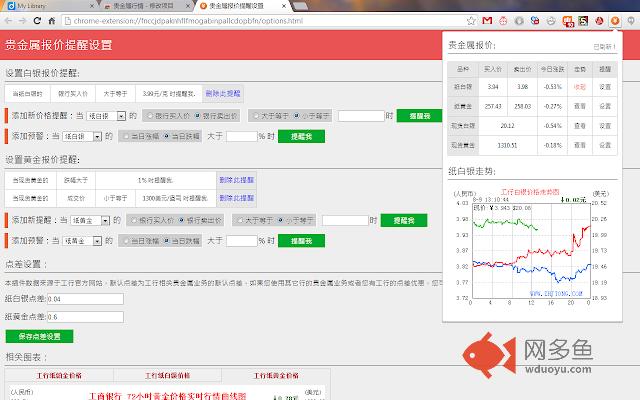Bookmark this page with the star icon
The height and width of the screenshot is (400, 640).
[x=471, y=20]
